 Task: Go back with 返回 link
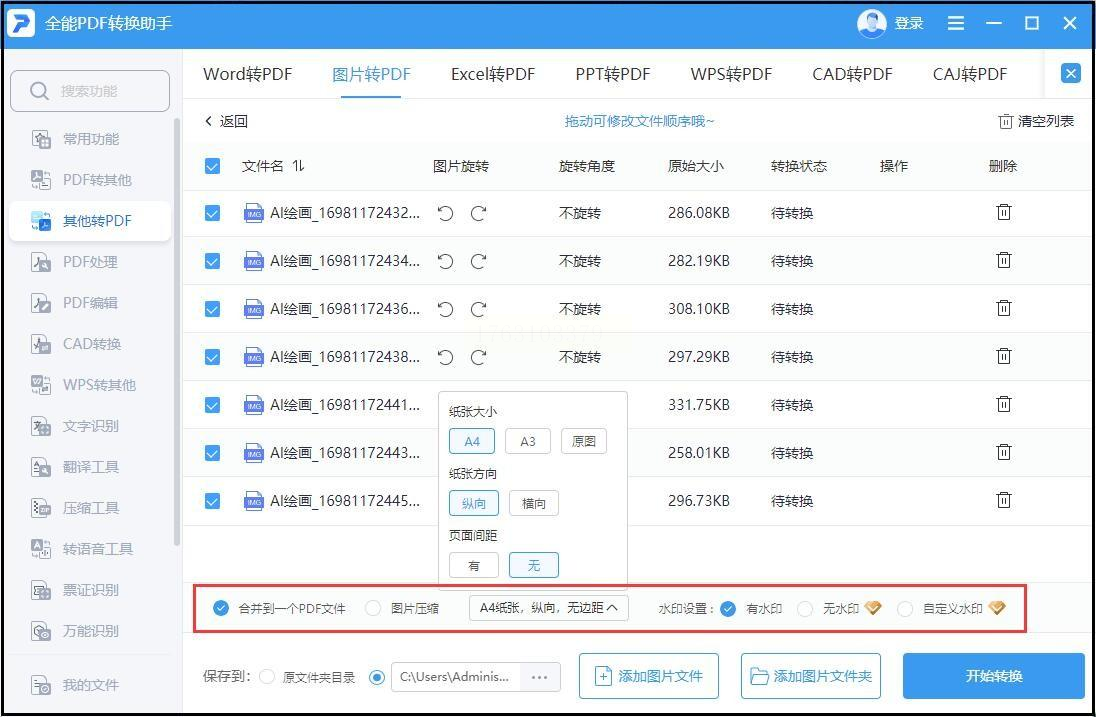pyautogui.click(x=226, y=122)
